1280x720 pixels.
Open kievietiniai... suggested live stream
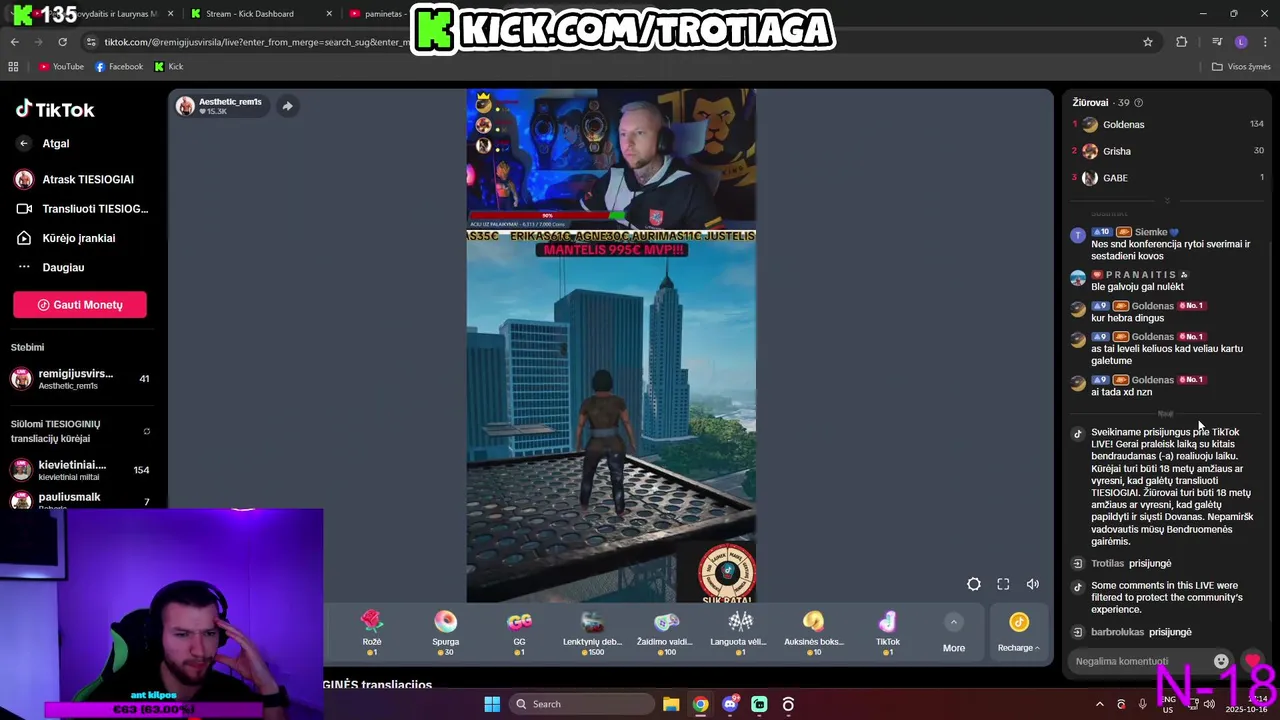click(80, 470)
